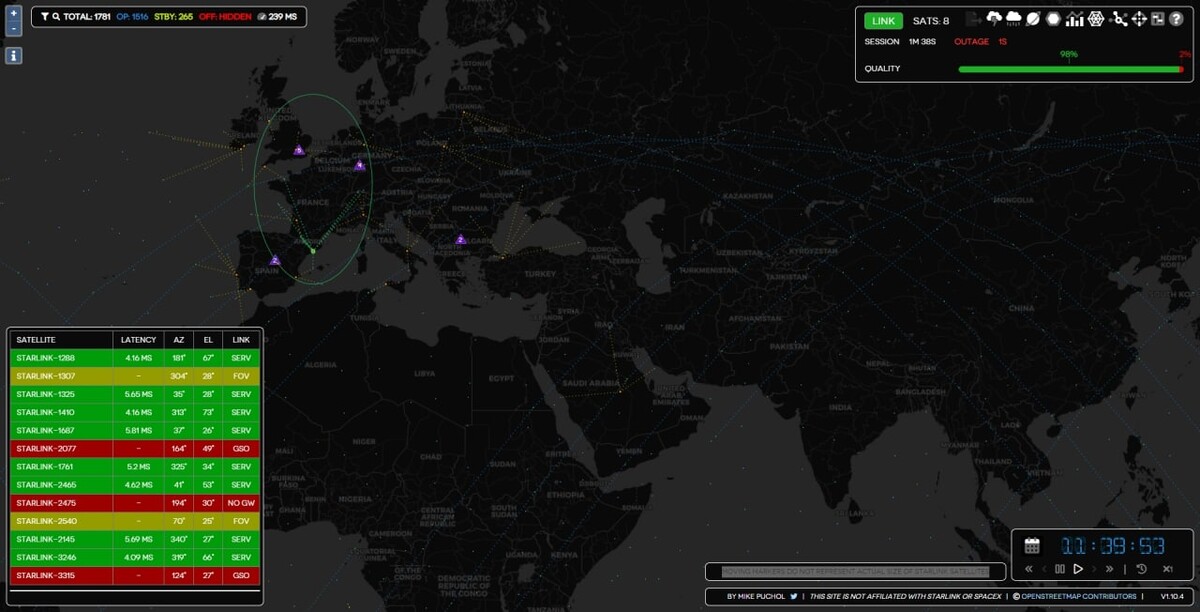Screen dimensions: 1200x612
Task: Select the STARLINK-1288 row
Action: click(135, 357)
